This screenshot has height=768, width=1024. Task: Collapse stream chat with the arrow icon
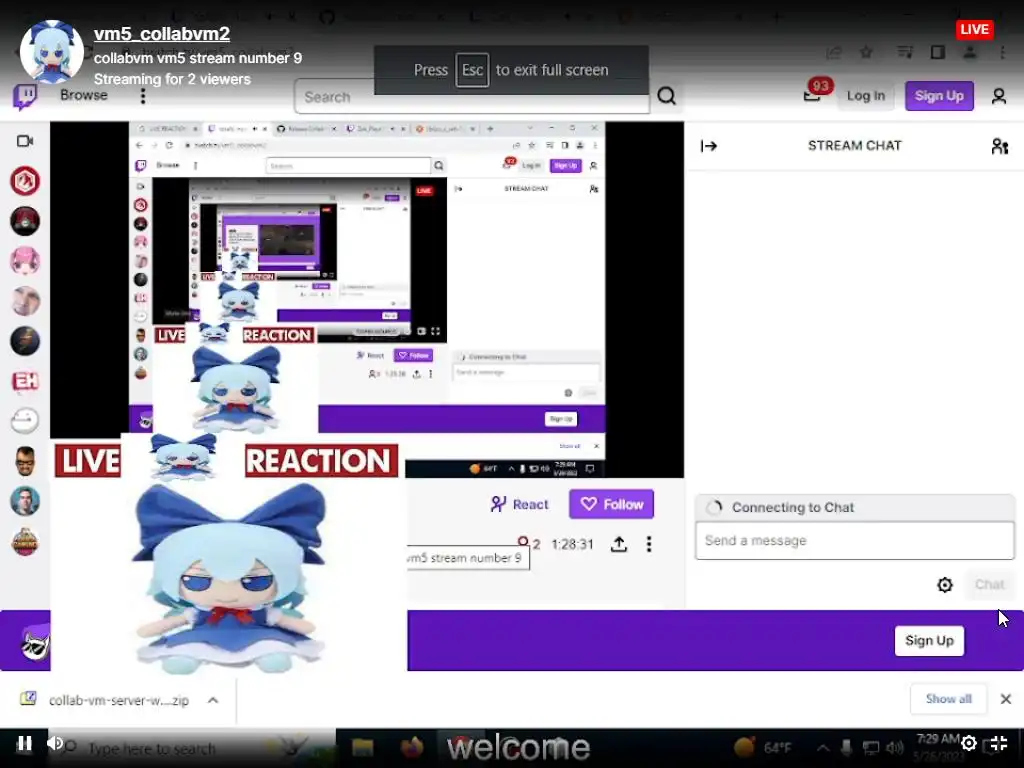(x=709, y=146)
